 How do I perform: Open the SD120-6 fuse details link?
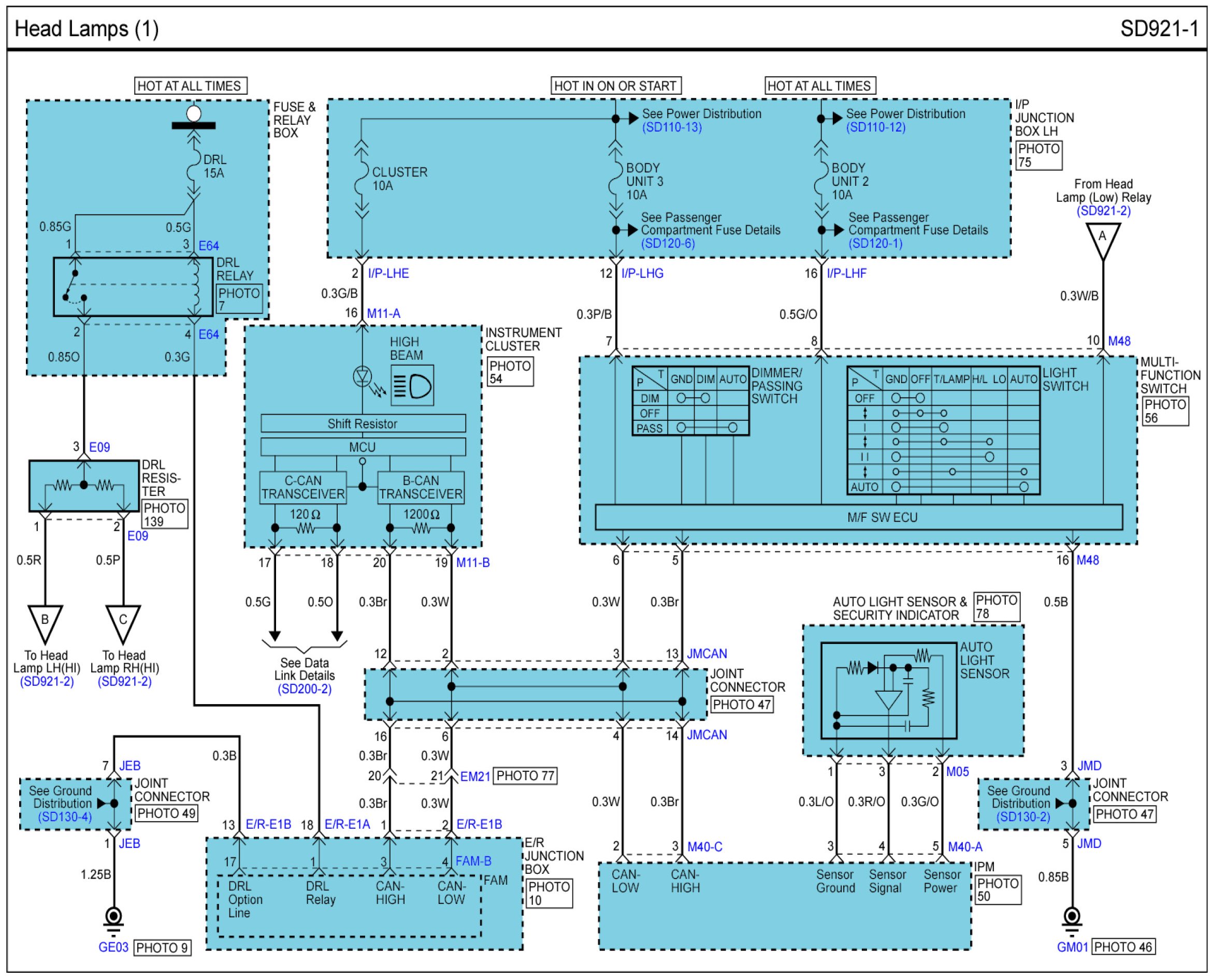[x=668, y=243]
